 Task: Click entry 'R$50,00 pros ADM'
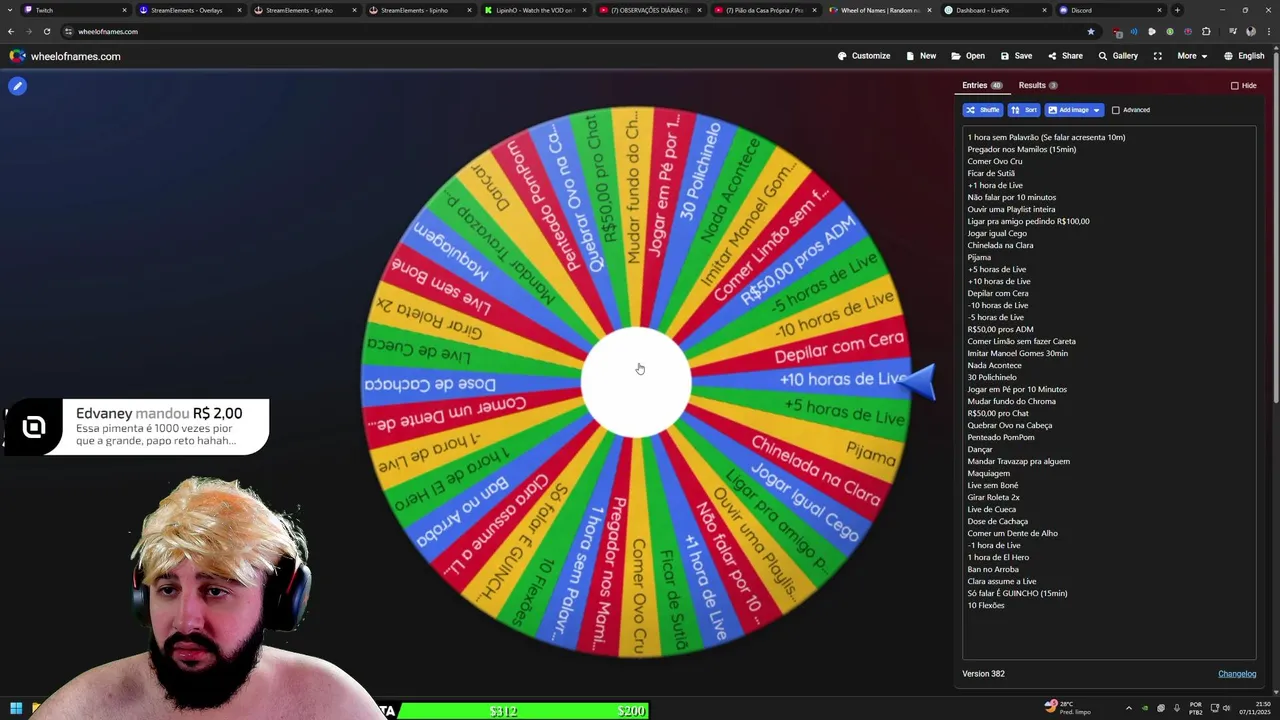pos(1000,329)
